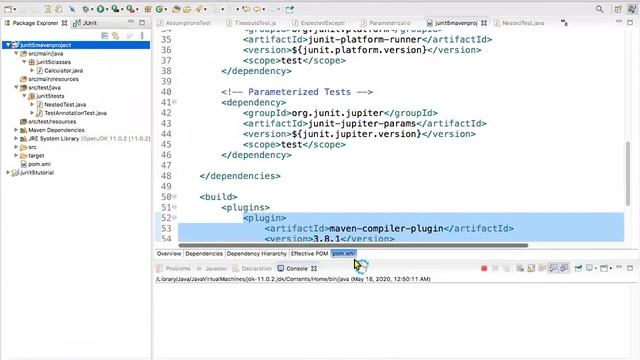This screenshot has height=360, width=640.
Task: Click the Open Perspective icon
Action: pyautogui.click(x=618, y=9)
